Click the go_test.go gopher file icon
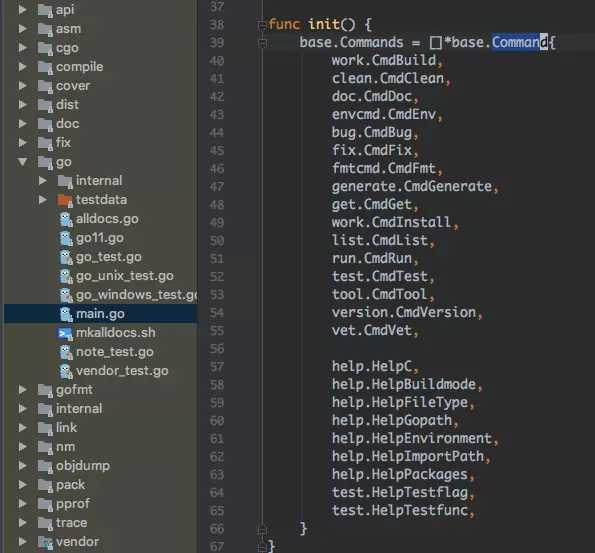The height and width of the screenshot is (553, 595). (66, 257)
